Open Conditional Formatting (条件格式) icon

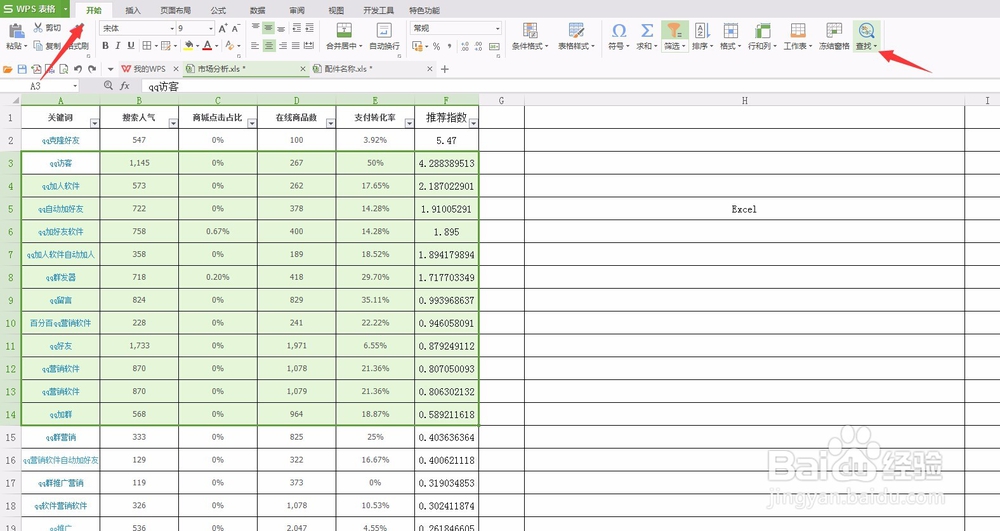pos(530,30)
